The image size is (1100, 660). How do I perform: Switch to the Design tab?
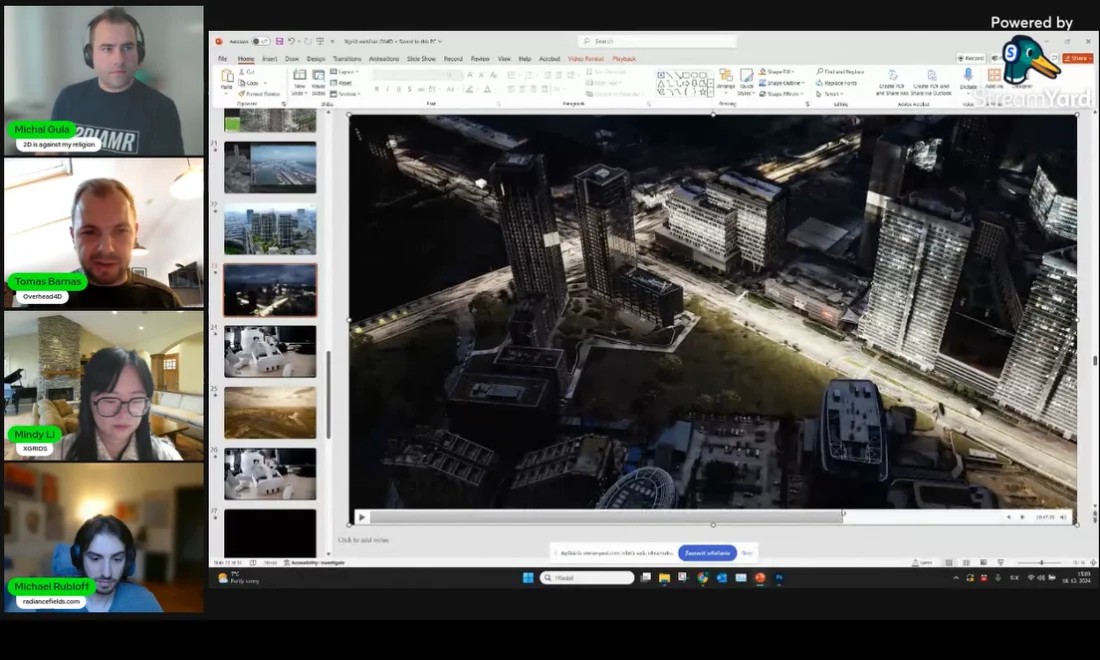[316, 59]
